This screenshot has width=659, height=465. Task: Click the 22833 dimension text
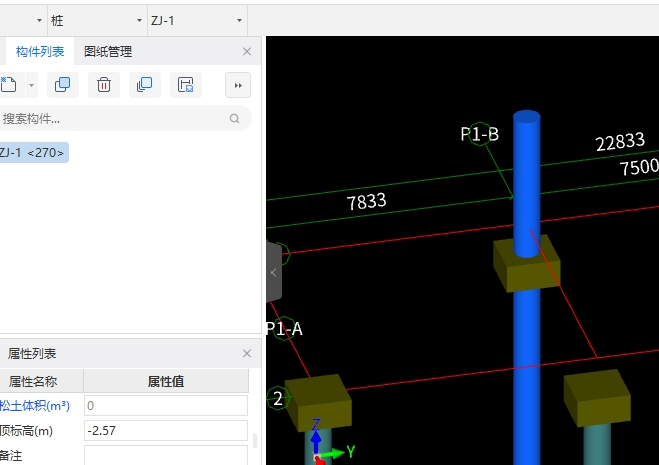620,142
